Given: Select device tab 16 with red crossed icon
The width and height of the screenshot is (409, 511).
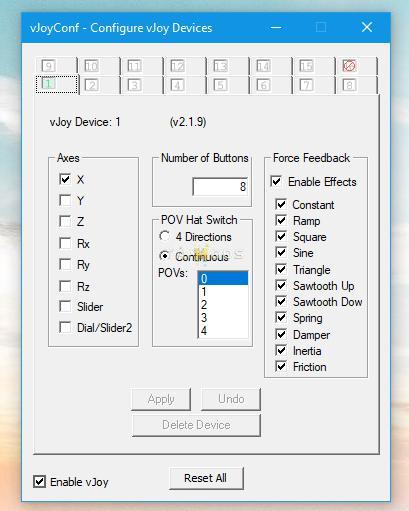Looking at the screenshot, I should coord(349,66).
